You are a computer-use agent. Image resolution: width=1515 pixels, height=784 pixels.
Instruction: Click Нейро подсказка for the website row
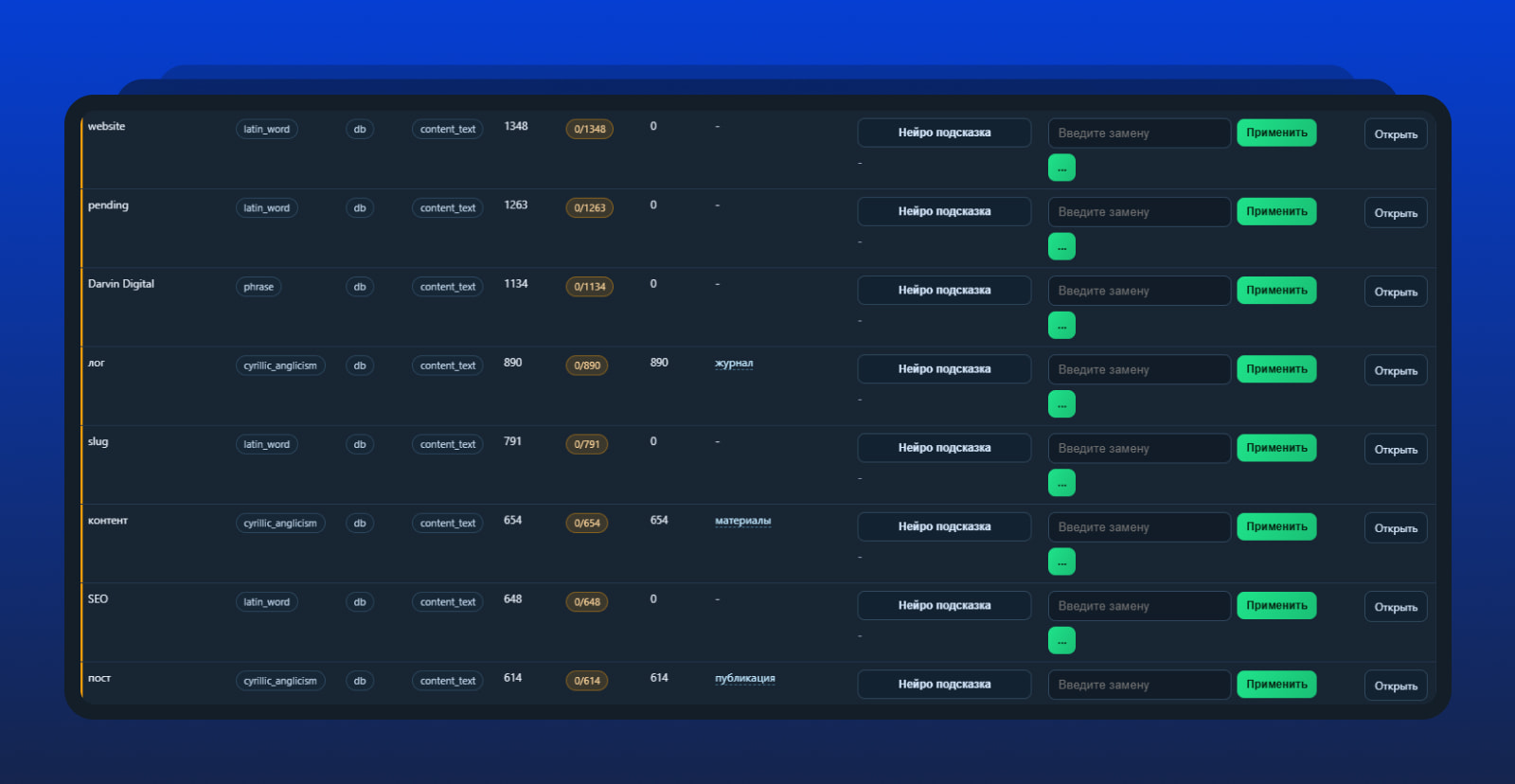tap(944, 133)
